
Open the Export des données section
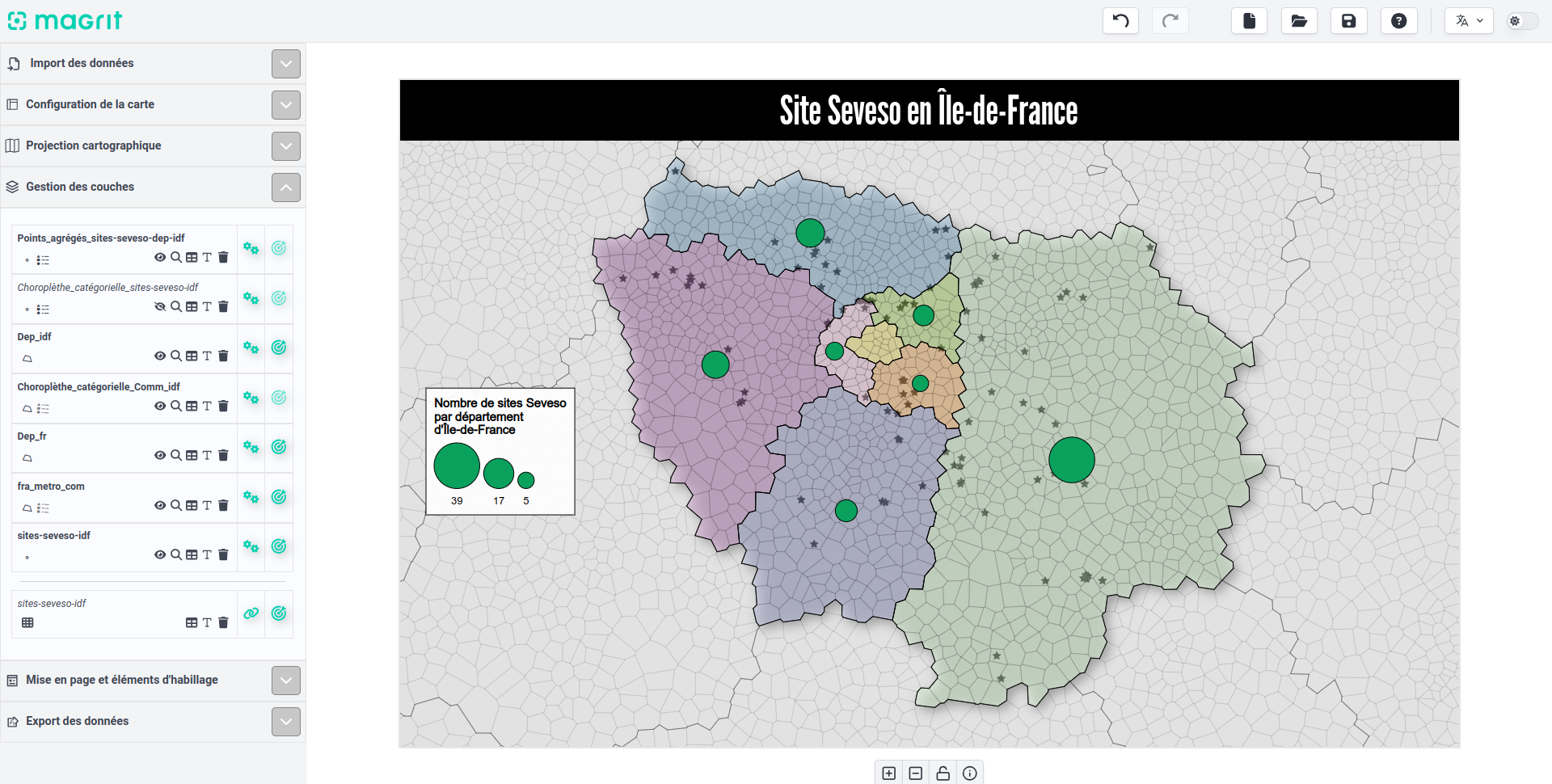(x=286, y=722)
